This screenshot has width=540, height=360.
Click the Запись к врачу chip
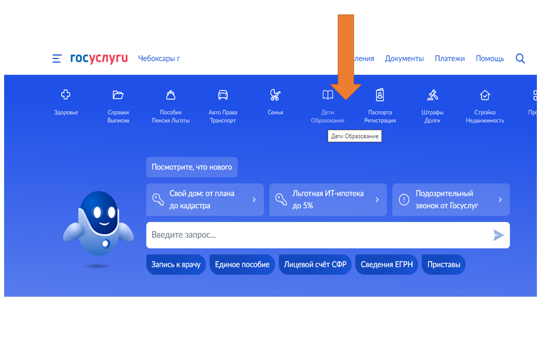(x=176, y=265)
